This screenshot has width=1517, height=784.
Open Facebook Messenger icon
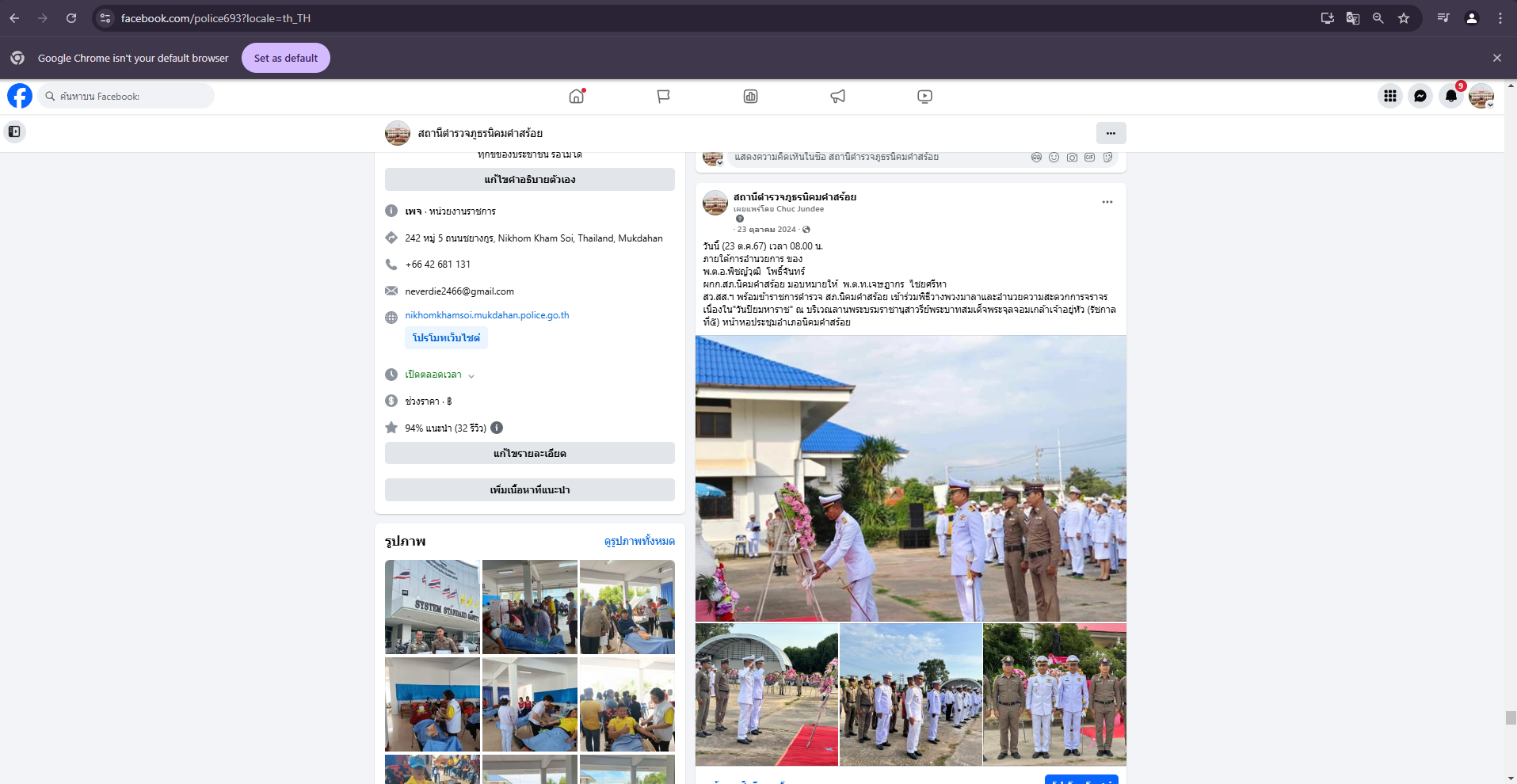click(1420, 96)
